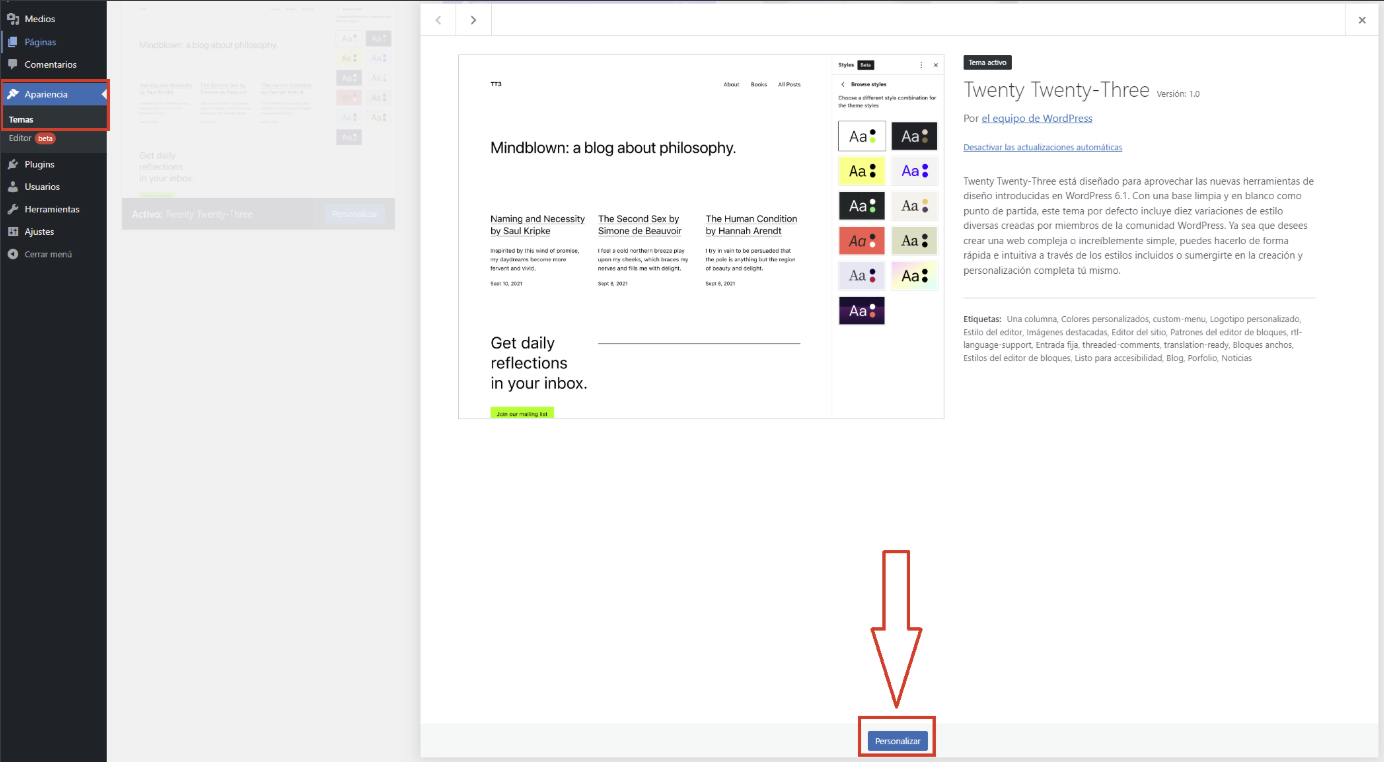Click the 'Tema activo' badge
Screen dimensions: 1384x762
coord(988,62)
